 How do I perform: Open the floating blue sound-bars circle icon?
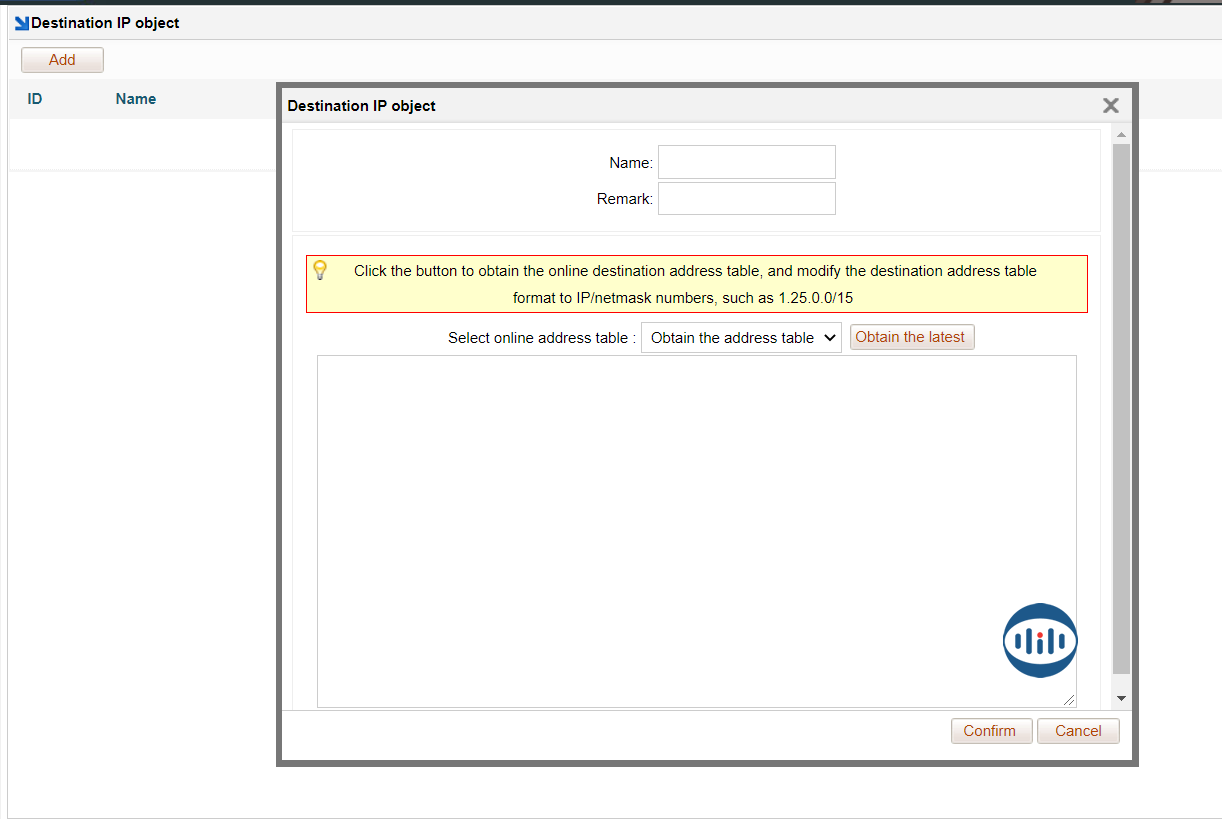1040,641
